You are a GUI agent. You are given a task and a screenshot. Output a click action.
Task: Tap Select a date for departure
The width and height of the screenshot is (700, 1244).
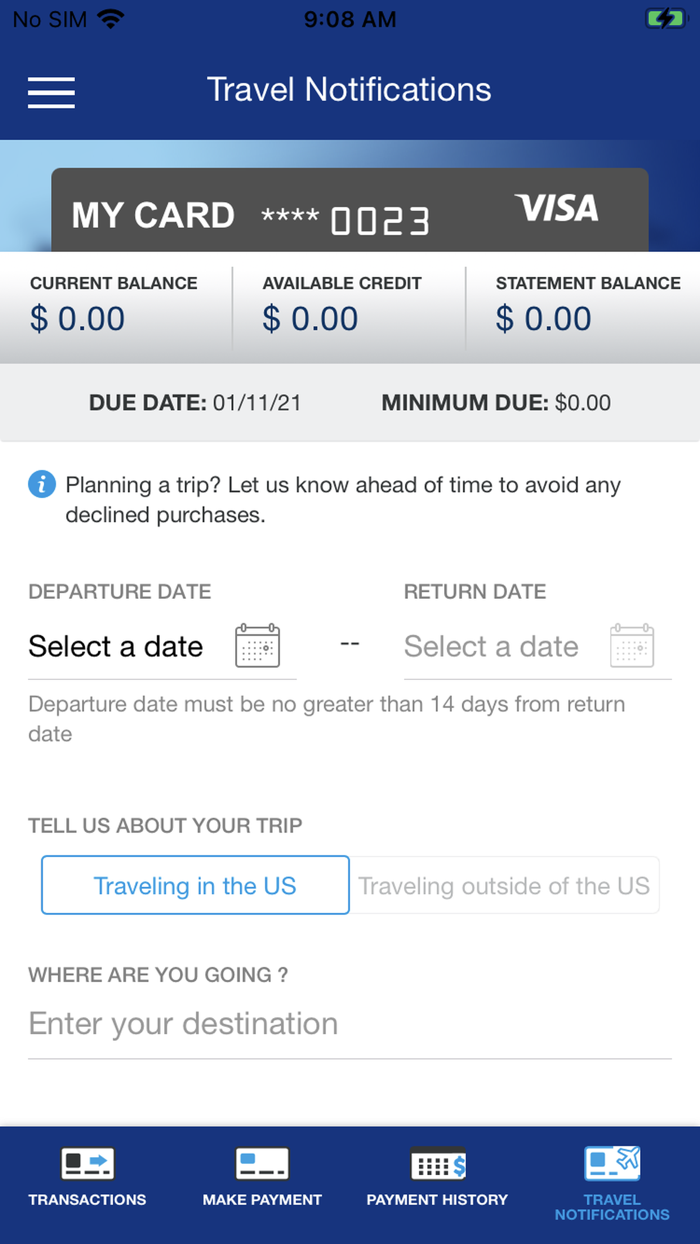pos(116,646)
